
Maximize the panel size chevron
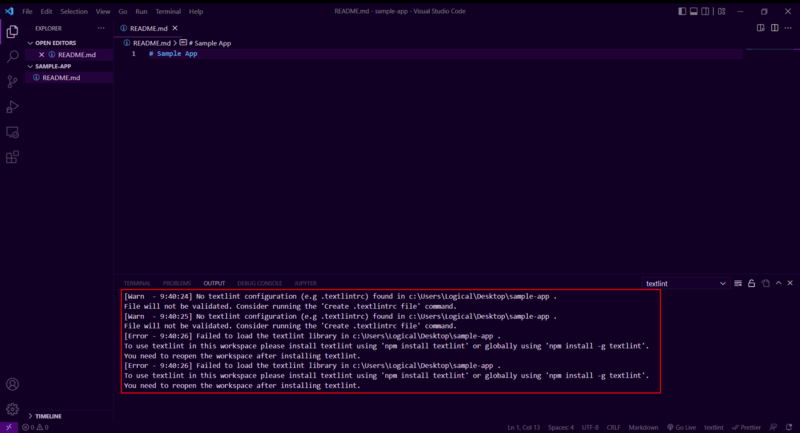[779, 283]
